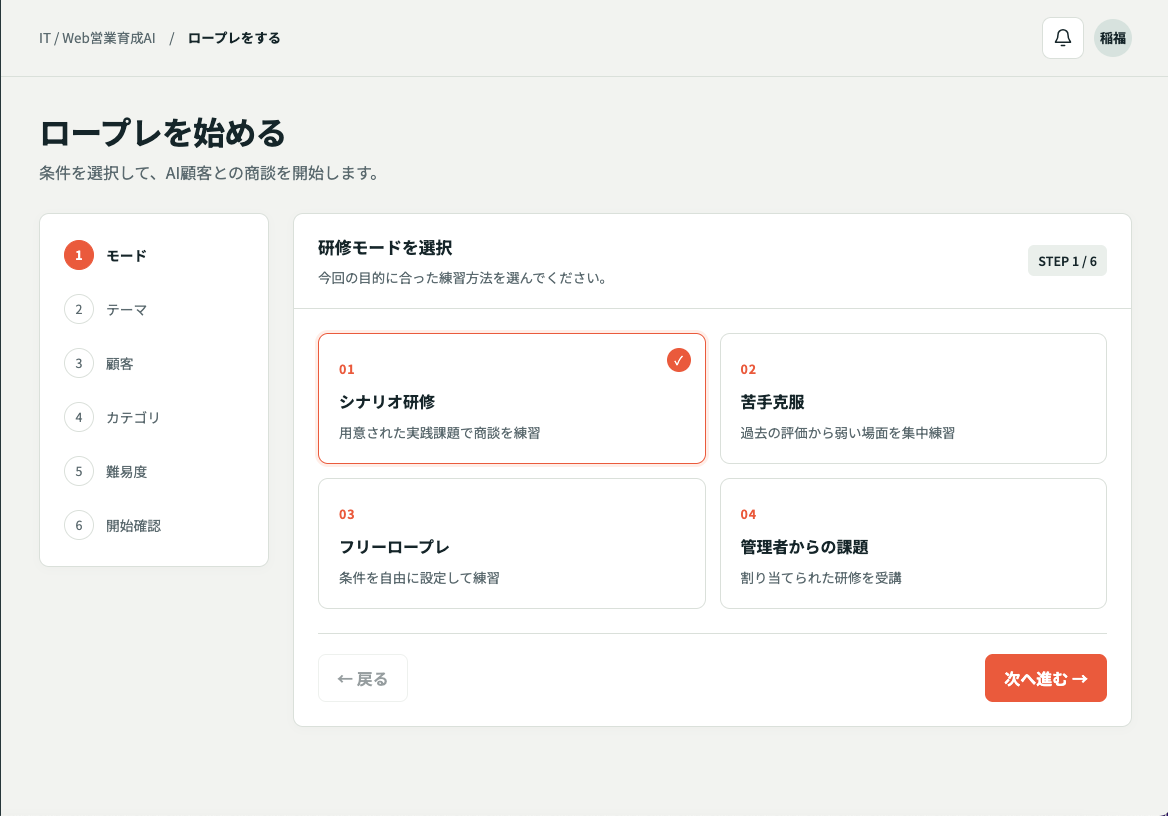Click the 次へ進む button
The image size is (1168, 816).
(x=1046, y=678)
